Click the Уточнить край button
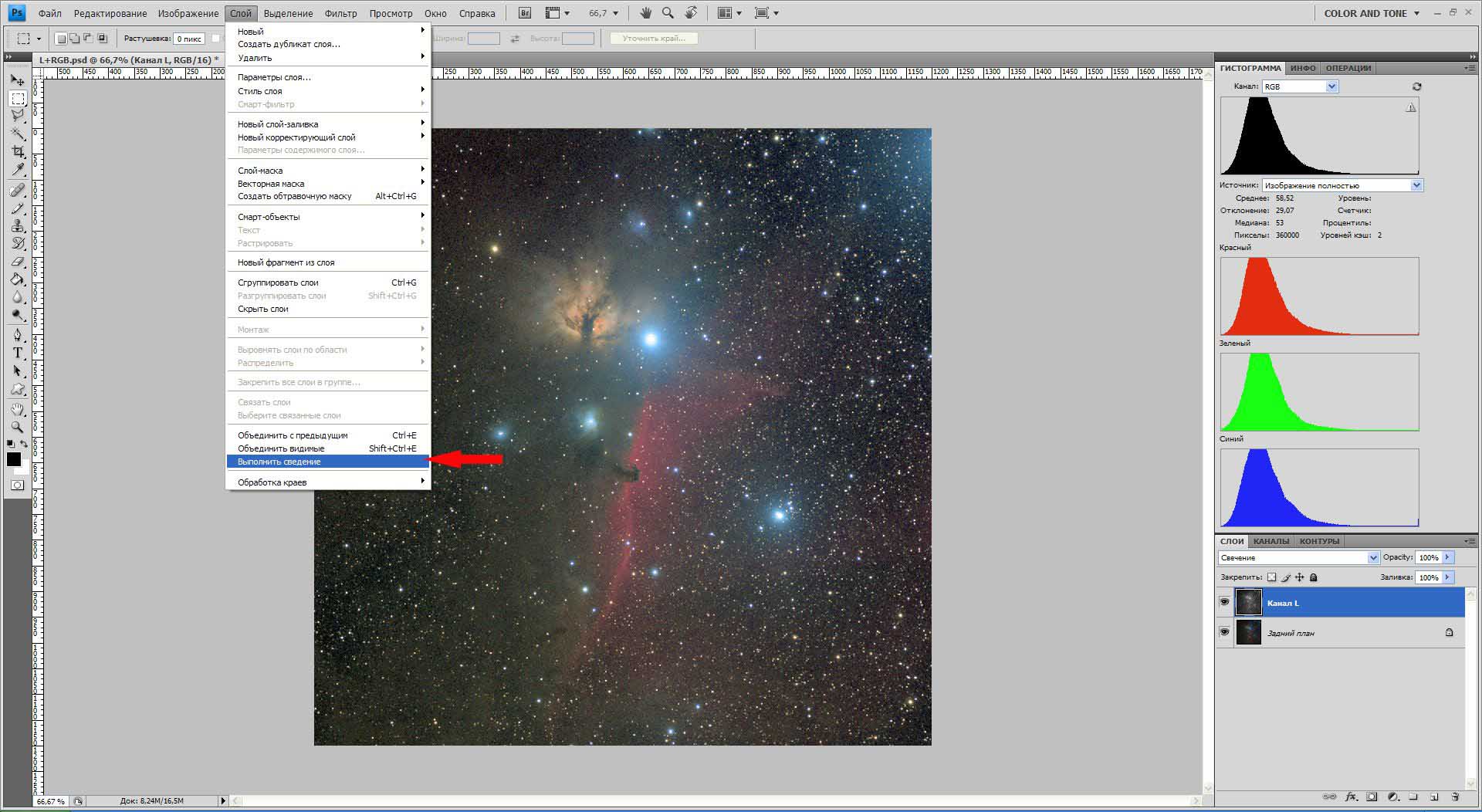The width and height of the screenshot is (1482, 812). [653, 38]
